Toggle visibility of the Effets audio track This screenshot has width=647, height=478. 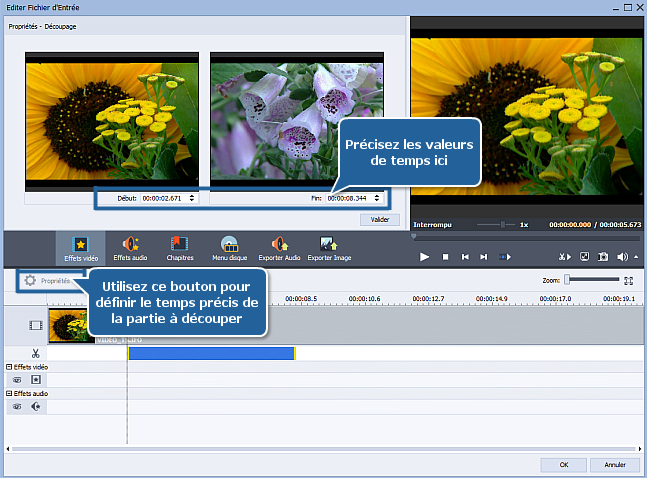coord(17,407)
